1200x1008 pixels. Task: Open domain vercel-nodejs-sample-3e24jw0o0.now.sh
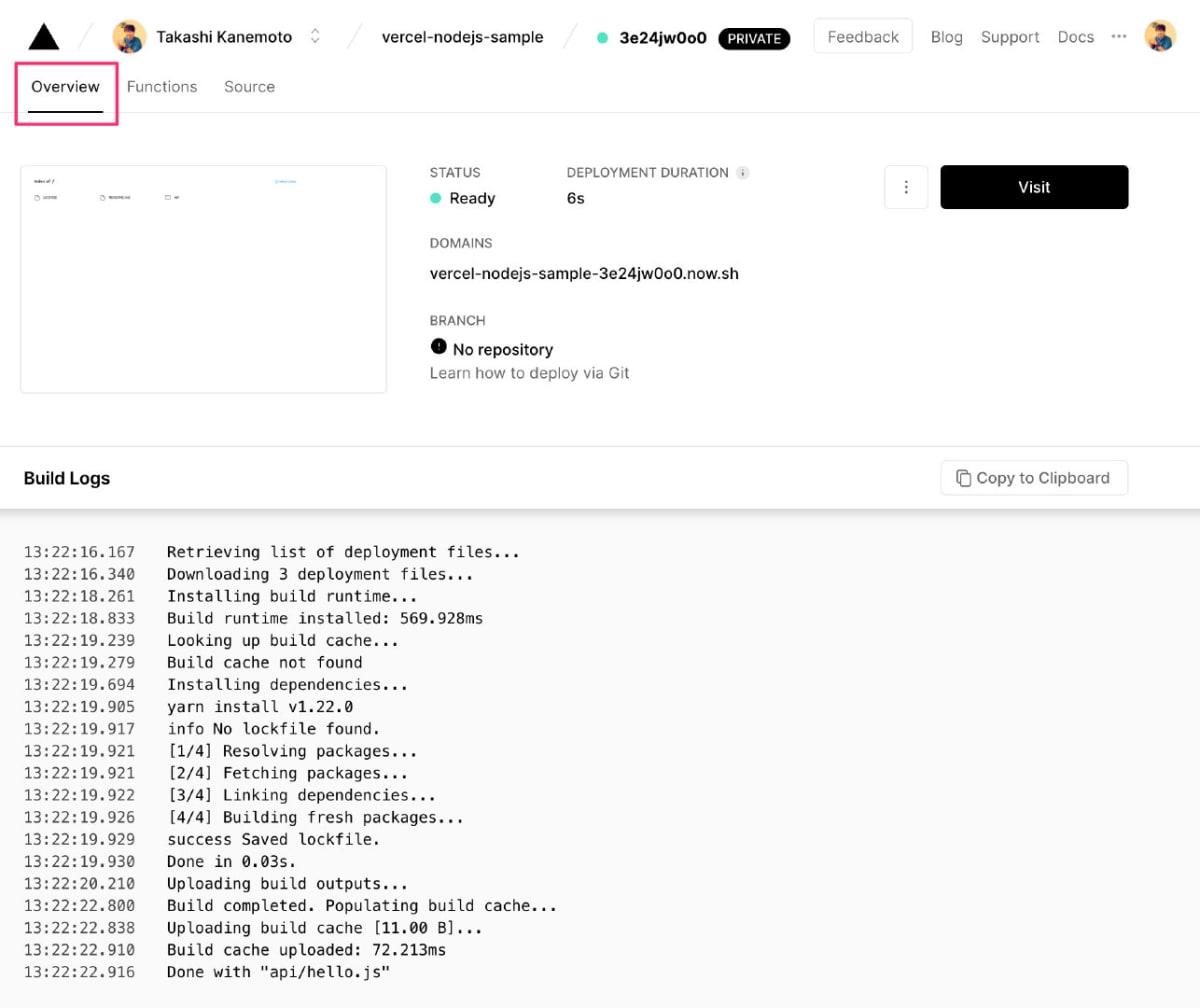click(584, 273)
